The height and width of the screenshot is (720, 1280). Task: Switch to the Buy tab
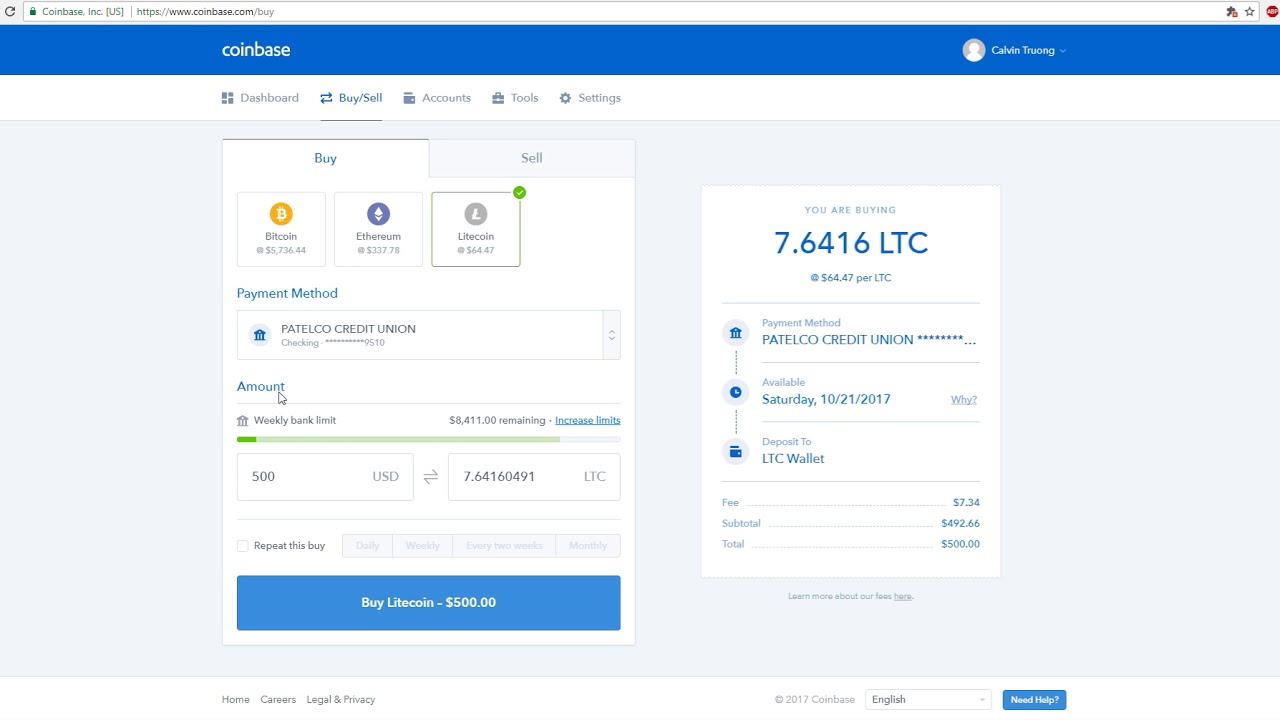(x=326, y=158)
